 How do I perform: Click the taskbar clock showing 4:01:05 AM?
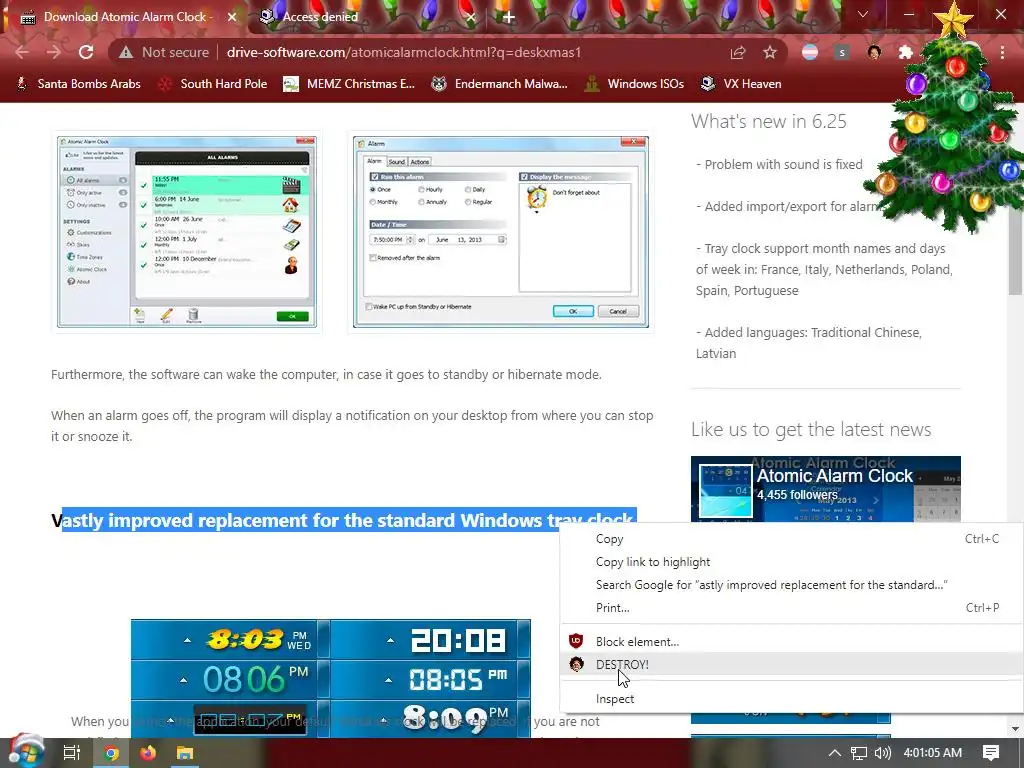[933, 753]
